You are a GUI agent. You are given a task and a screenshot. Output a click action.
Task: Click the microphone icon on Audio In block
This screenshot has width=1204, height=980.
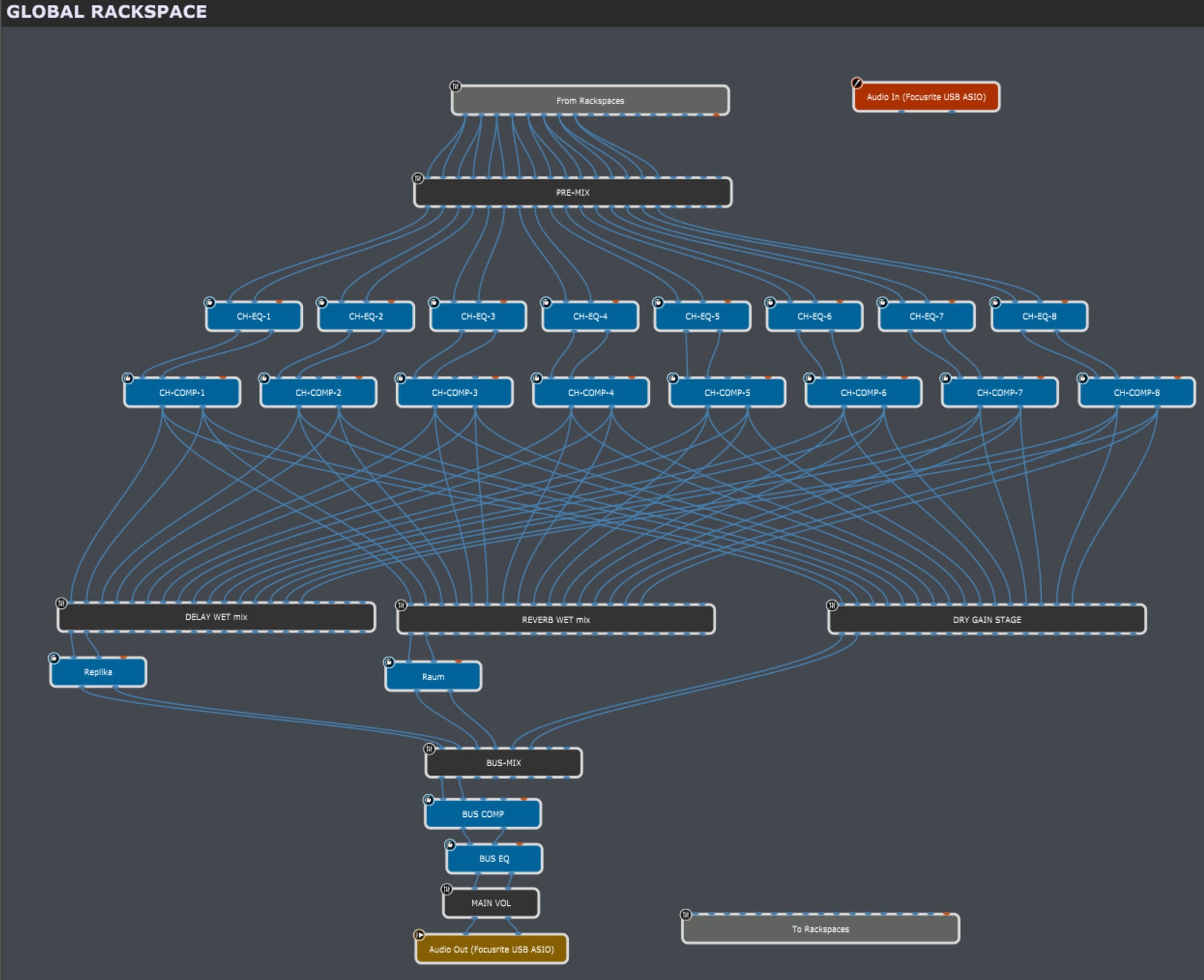857,83
